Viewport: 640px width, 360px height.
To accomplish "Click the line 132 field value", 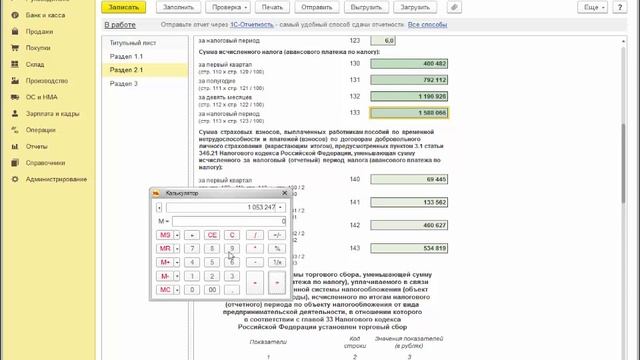I will pyautogui.click(x=409, y=96).
